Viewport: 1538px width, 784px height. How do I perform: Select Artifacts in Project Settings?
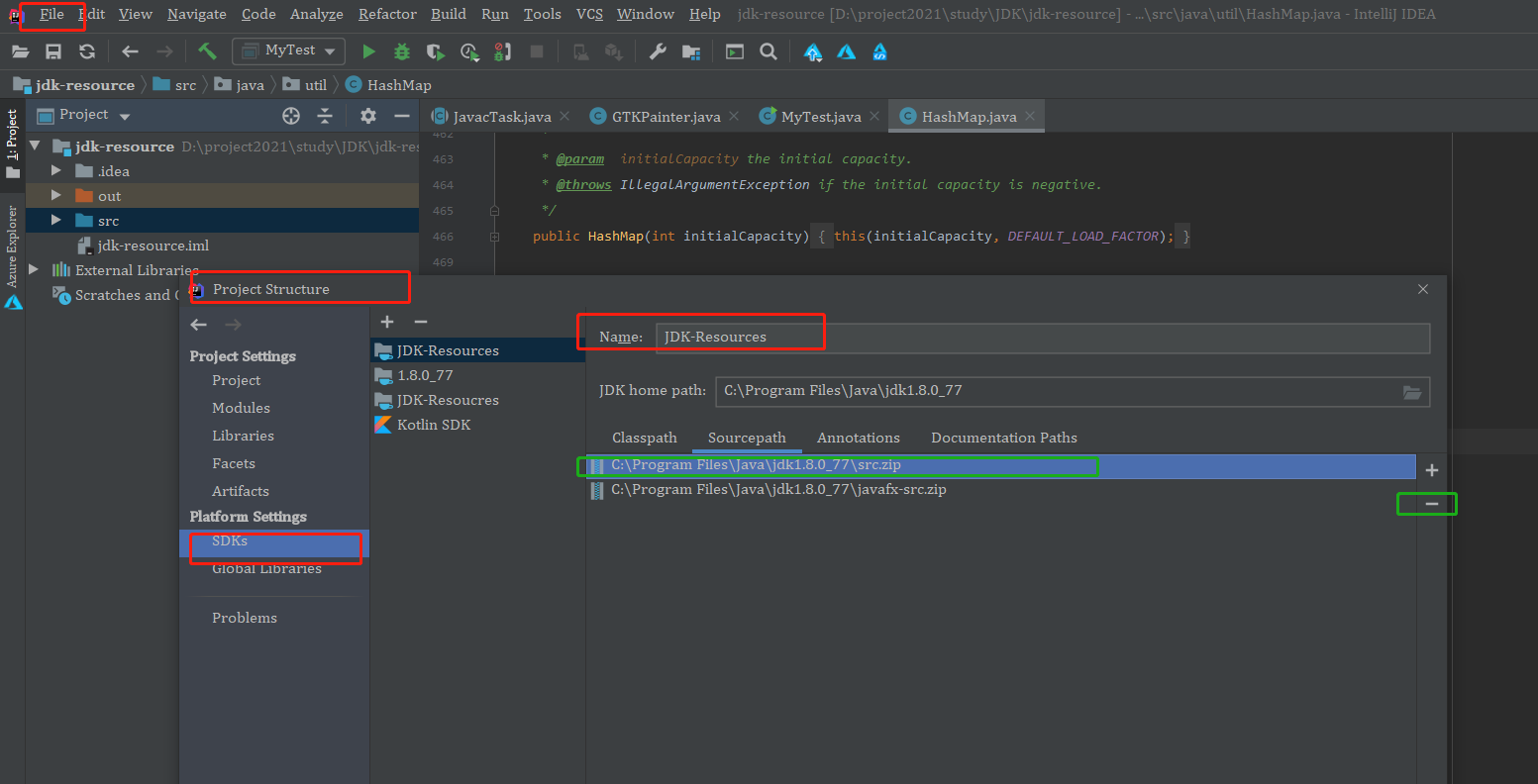[x=241, y=491]
